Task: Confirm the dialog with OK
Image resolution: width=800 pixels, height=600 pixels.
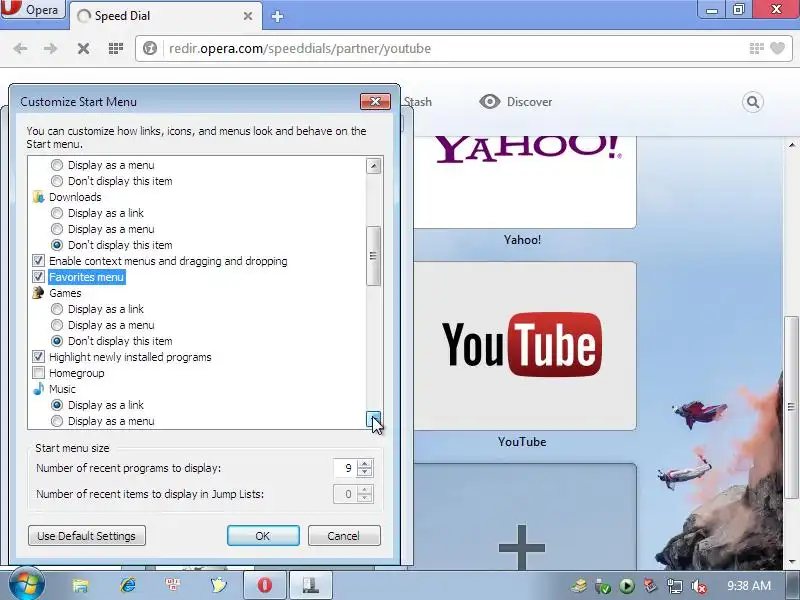Action: point(263,536)
